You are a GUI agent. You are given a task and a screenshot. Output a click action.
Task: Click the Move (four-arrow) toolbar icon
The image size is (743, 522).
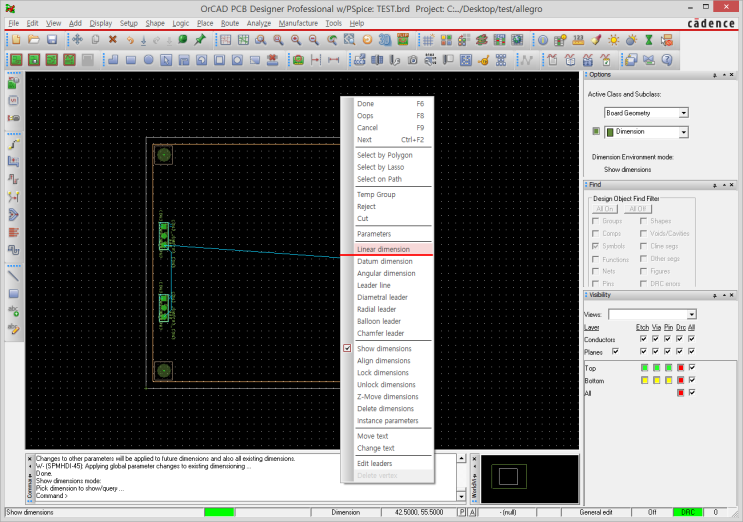click(77, 40)
